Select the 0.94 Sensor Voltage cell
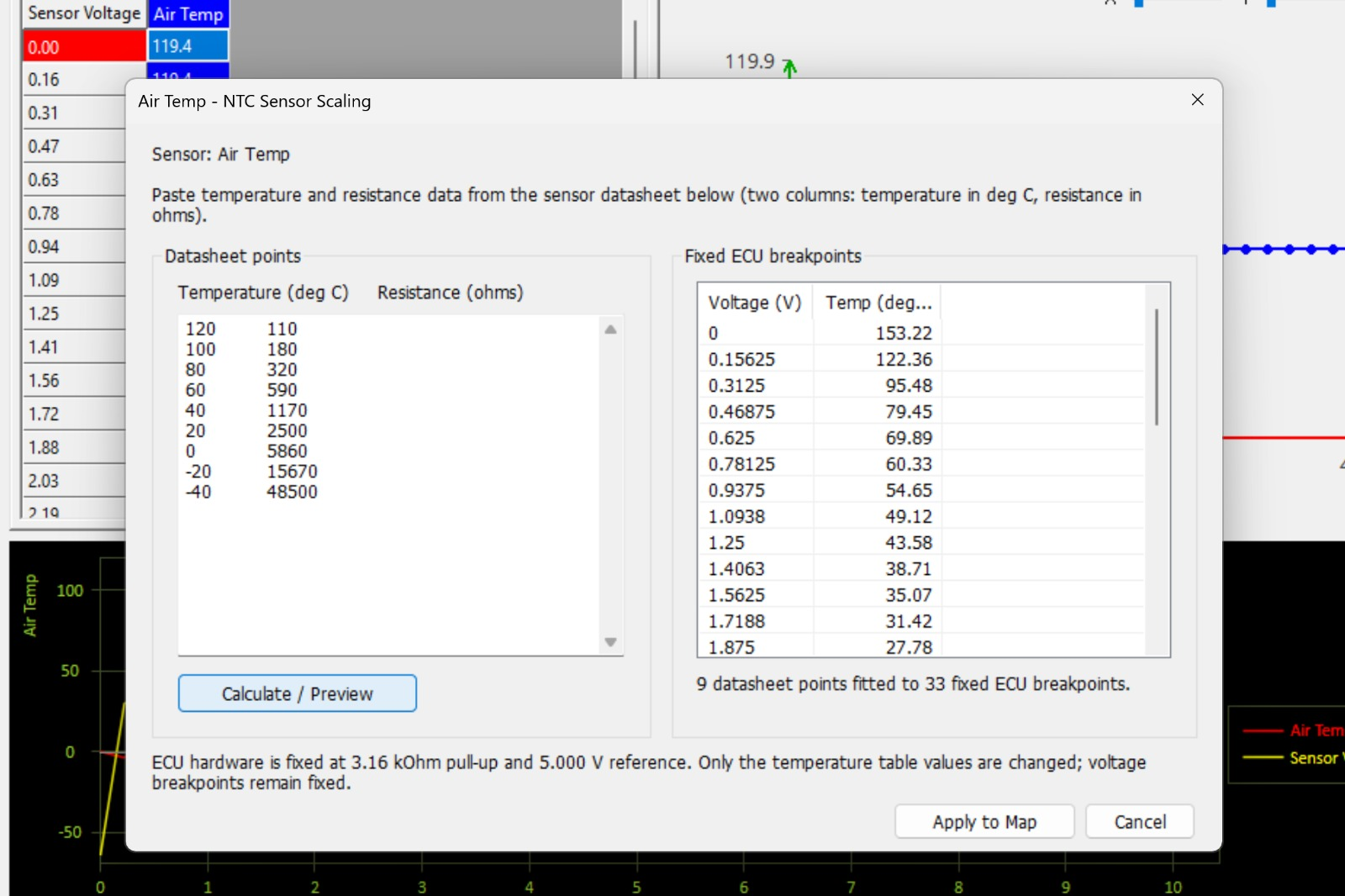Screen dimensions: 1345x896 (74, 247)
